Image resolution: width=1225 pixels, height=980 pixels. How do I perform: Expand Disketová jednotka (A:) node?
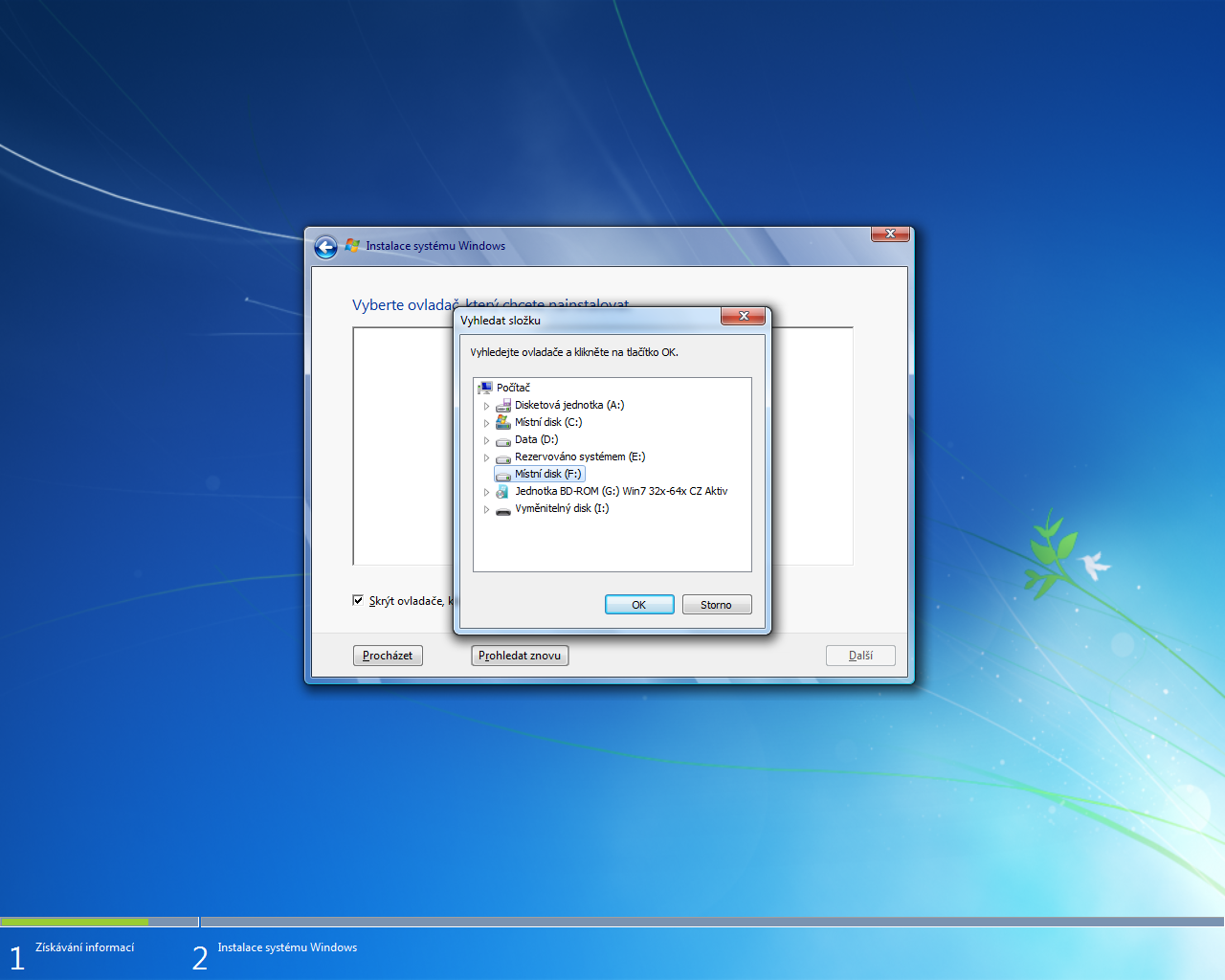coord(486,406)
